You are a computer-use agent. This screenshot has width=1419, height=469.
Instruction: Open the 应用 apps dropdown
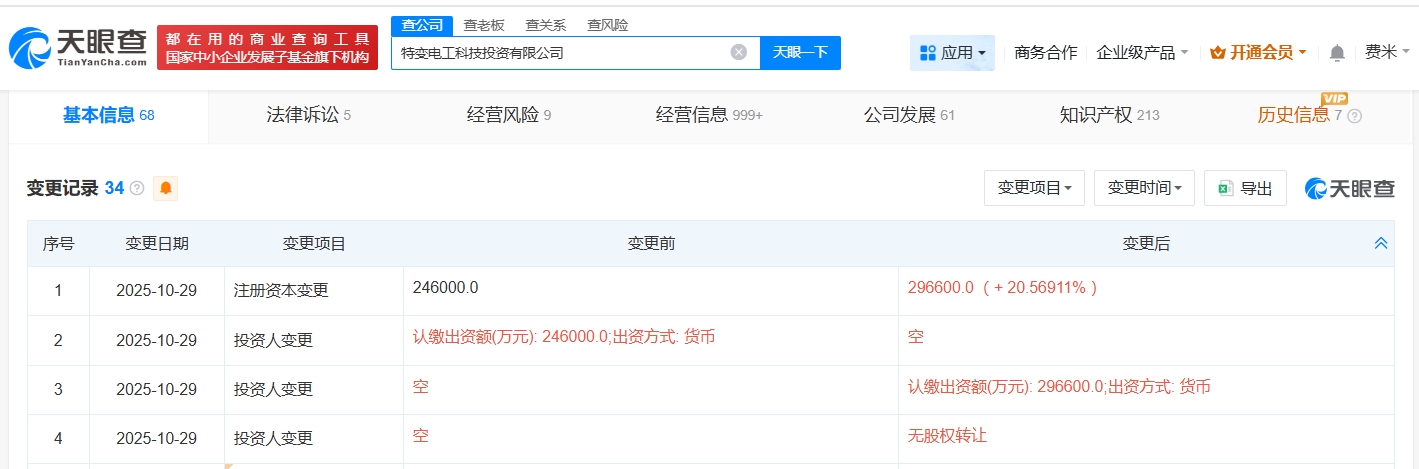click(952, 53)
